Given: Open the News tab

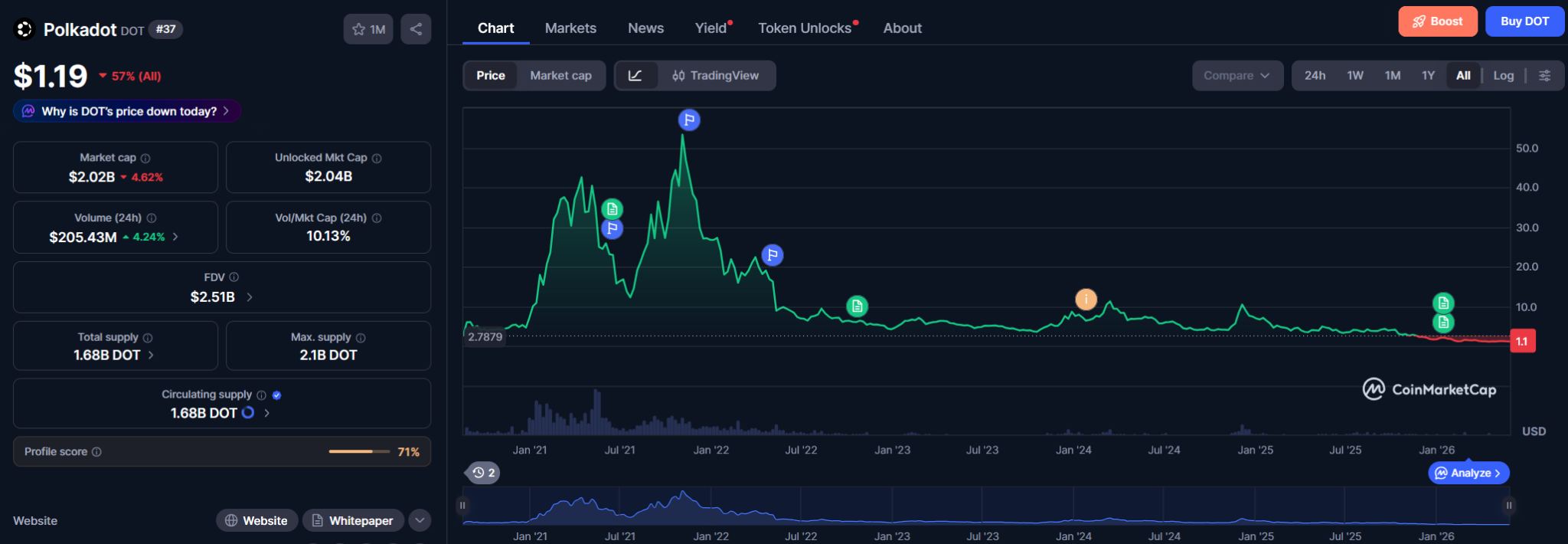Looking at the screenshot, I should click(x=645, y=28).
